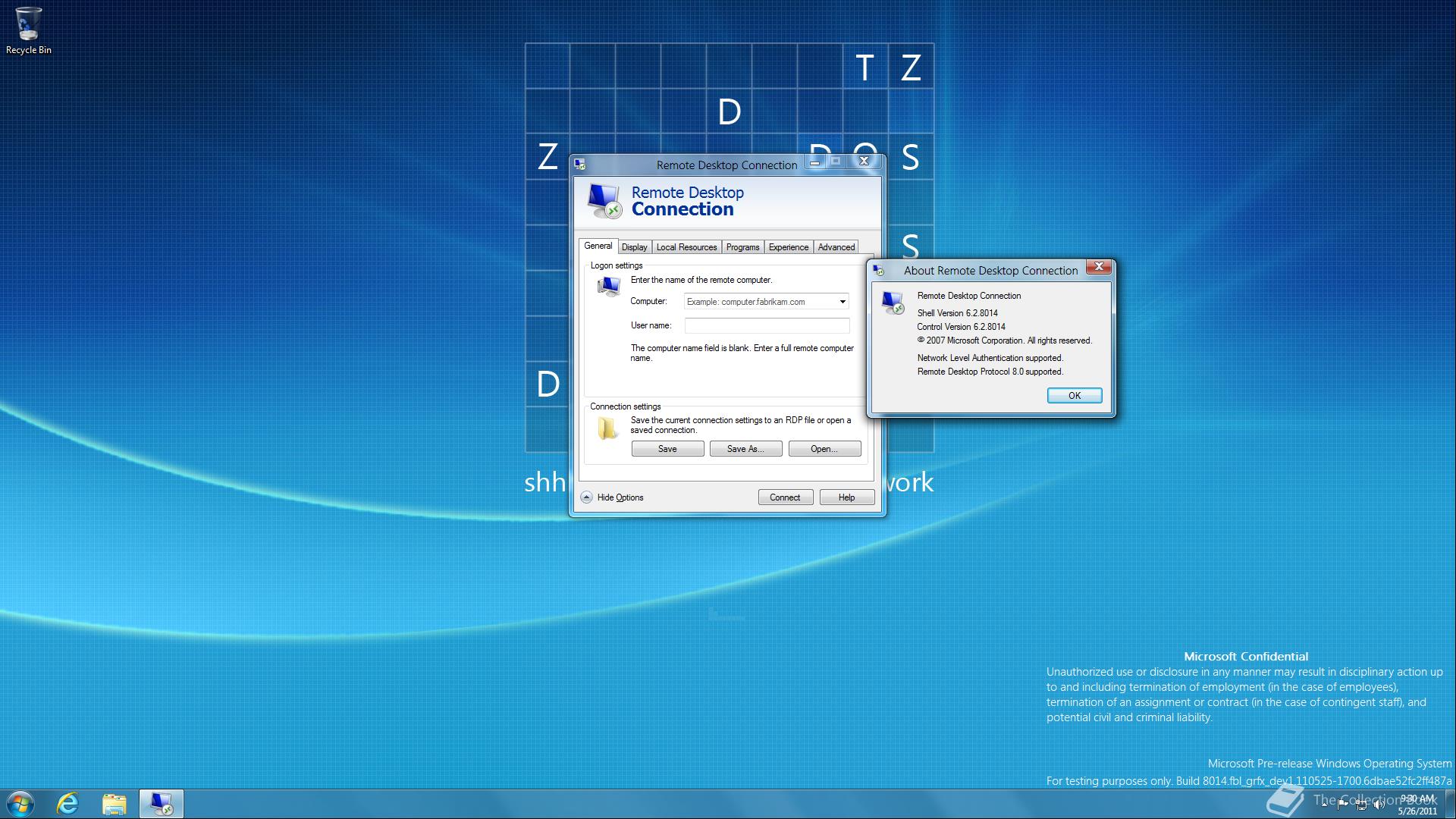Click the Save As... button
This screenshot has width=1456, height=819.
(x=745, y=449)
